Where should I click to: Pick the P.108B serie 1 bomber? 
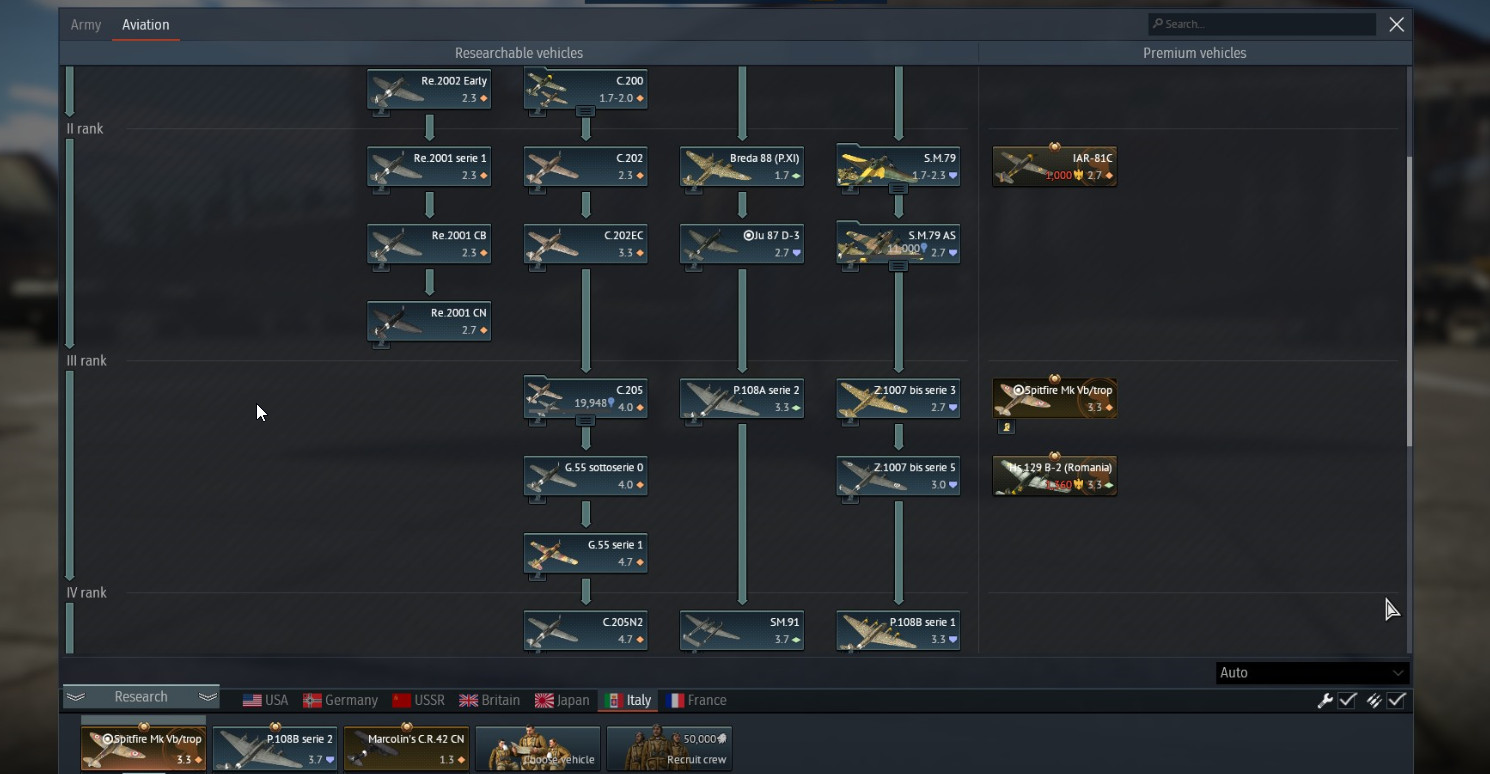pyautogui.click(x=898, y=631)
